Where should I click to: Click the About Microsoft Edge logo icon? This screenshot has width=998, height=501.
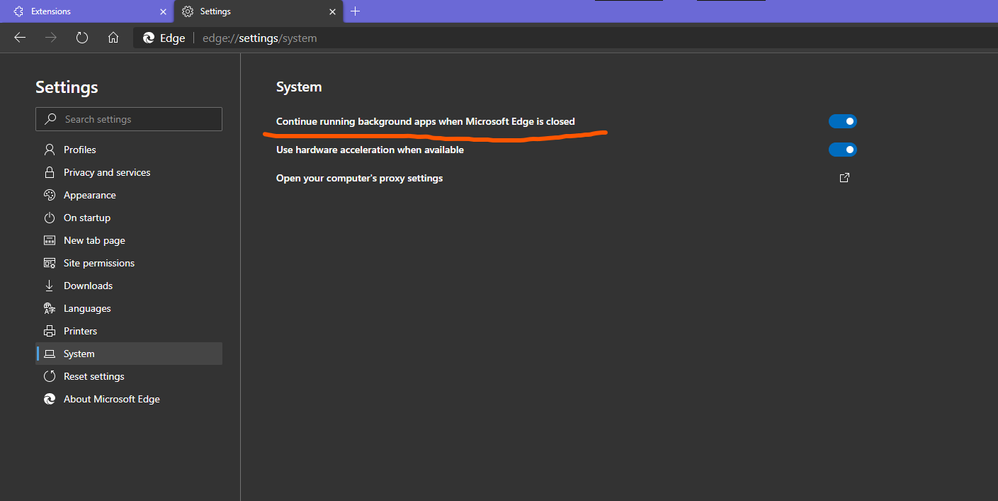[x=49, y=399]
